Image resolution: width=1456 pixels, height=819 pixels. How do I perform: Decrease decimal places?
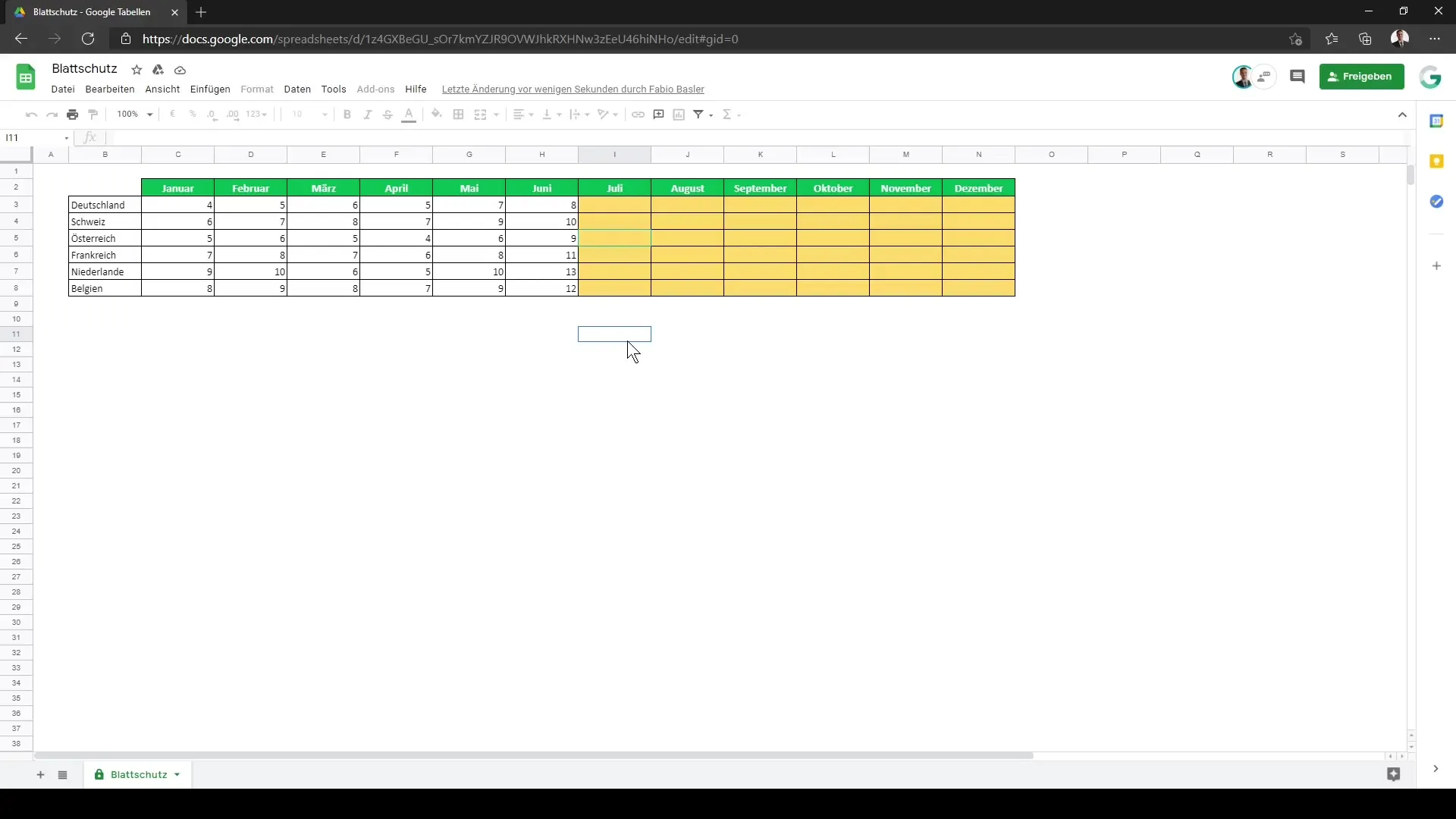tap(212, 115)
